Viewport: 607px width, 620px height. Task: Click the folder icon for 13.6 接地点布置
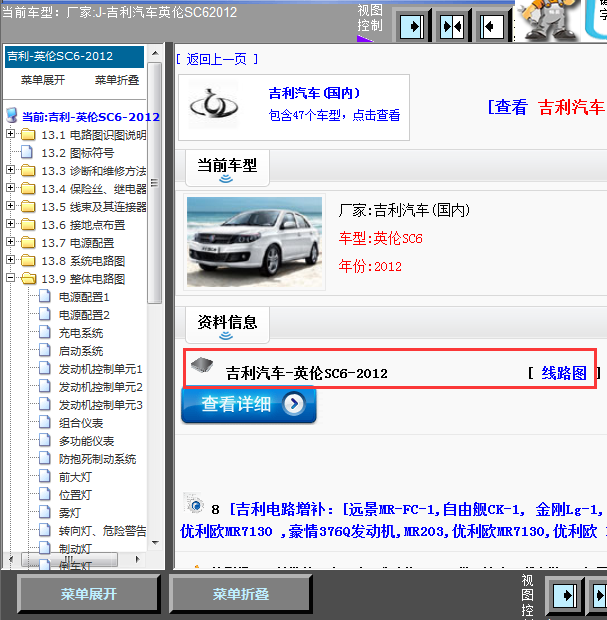[28, 224]
